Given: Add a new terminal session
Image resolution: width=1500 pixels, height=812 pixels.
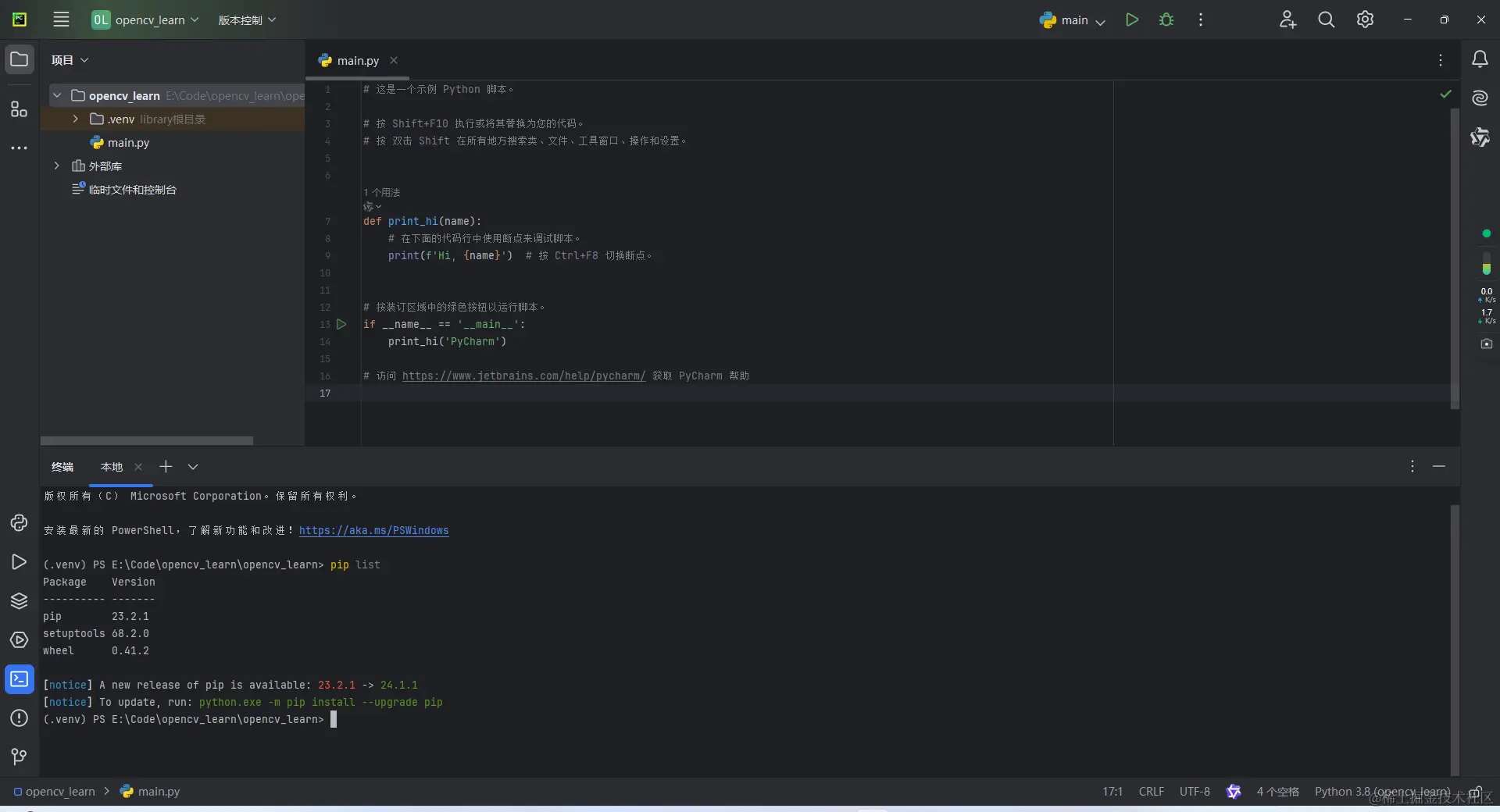Looking at the screenshot, I should (166, 466).
